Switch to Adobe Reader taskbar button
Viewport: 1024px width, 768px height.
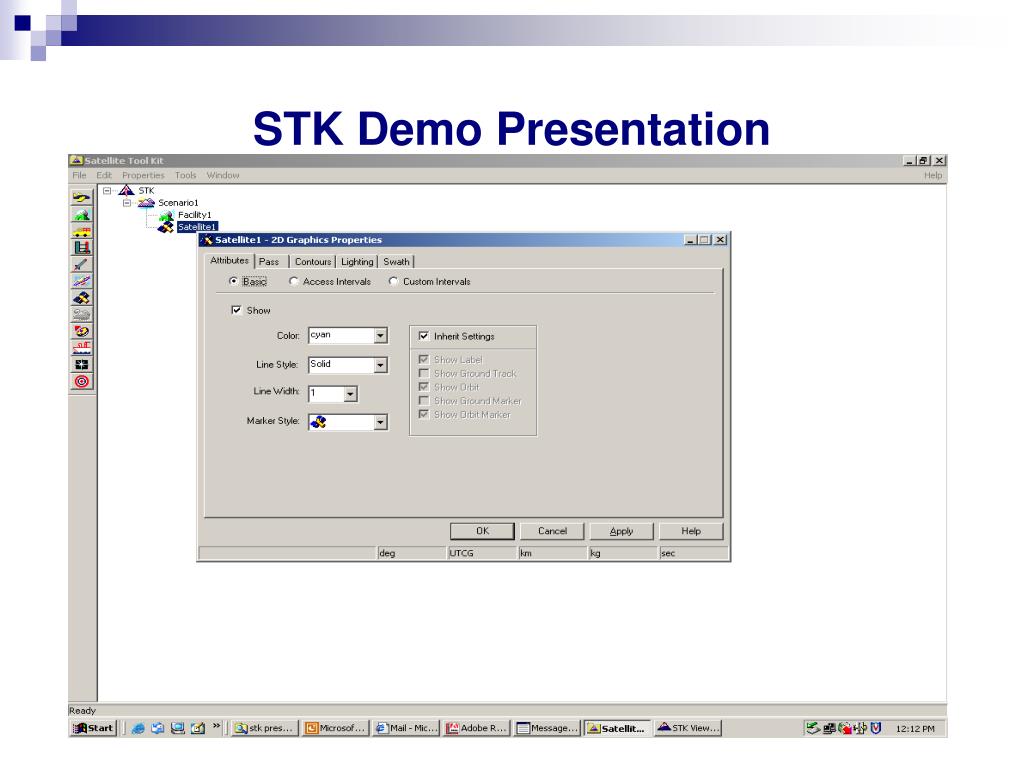[x=476, y=728]
